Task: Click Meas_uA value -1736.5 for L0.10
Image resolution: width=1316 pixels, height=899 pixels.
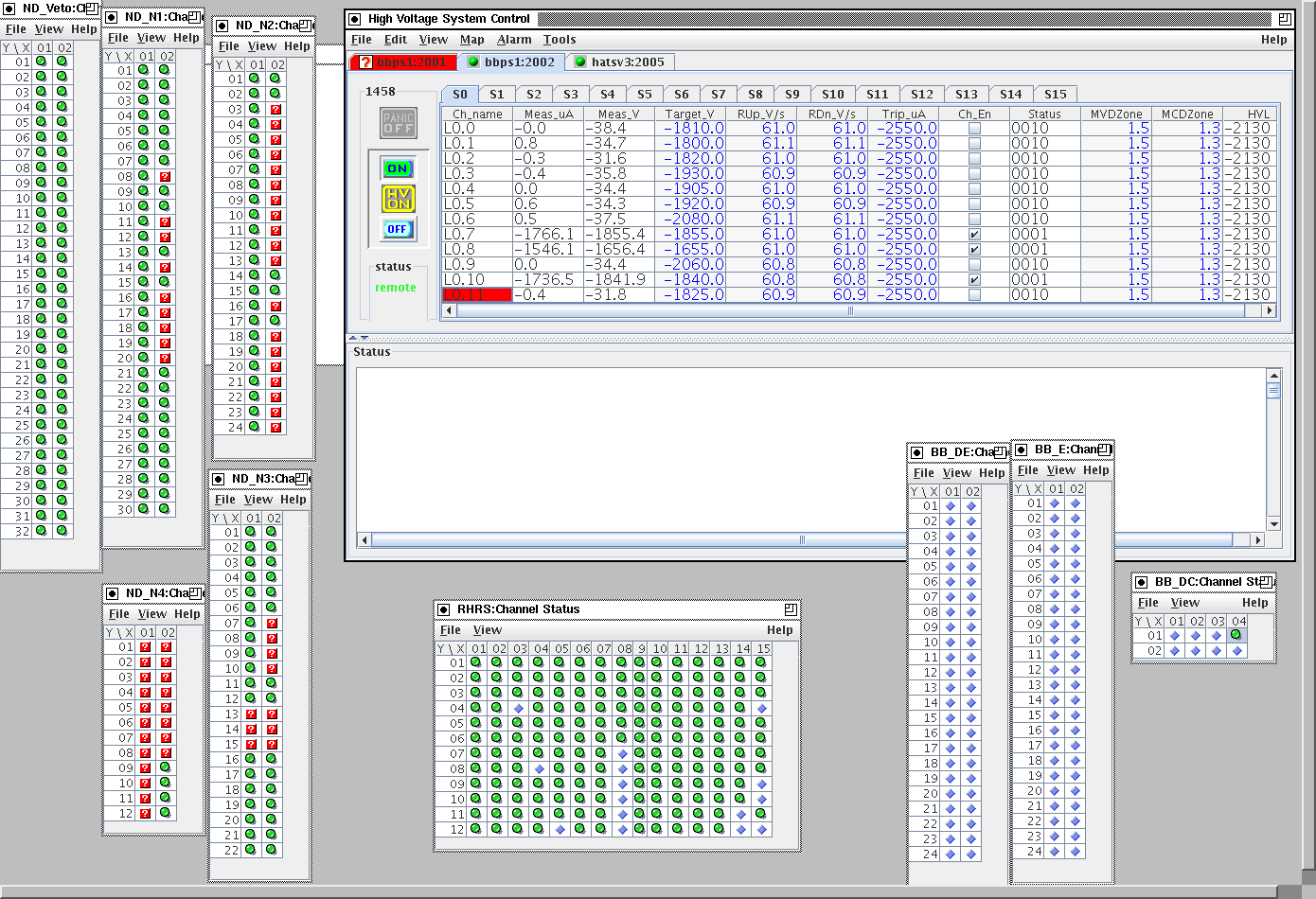Action: pyautogui.click(x=548, y=280)
